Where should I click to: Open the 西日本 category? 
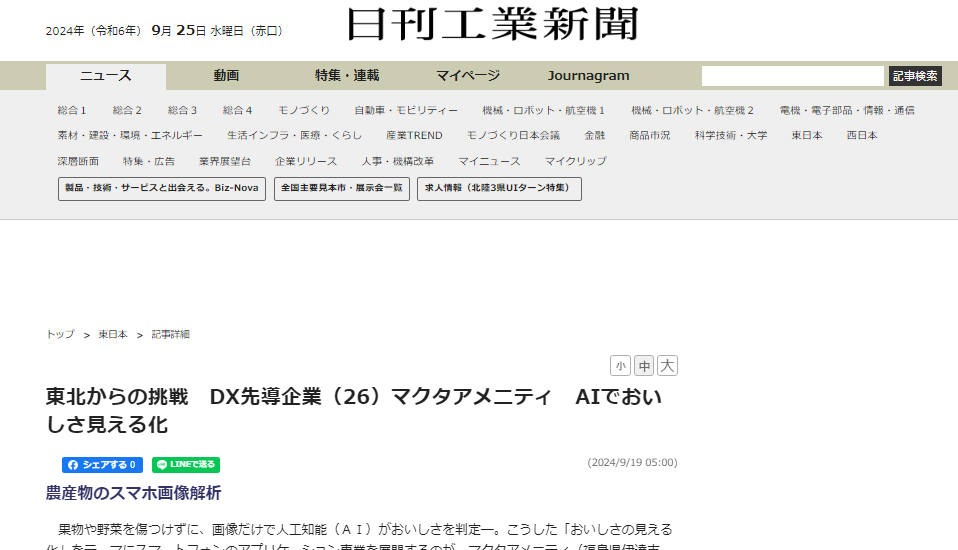coord(862,136)
